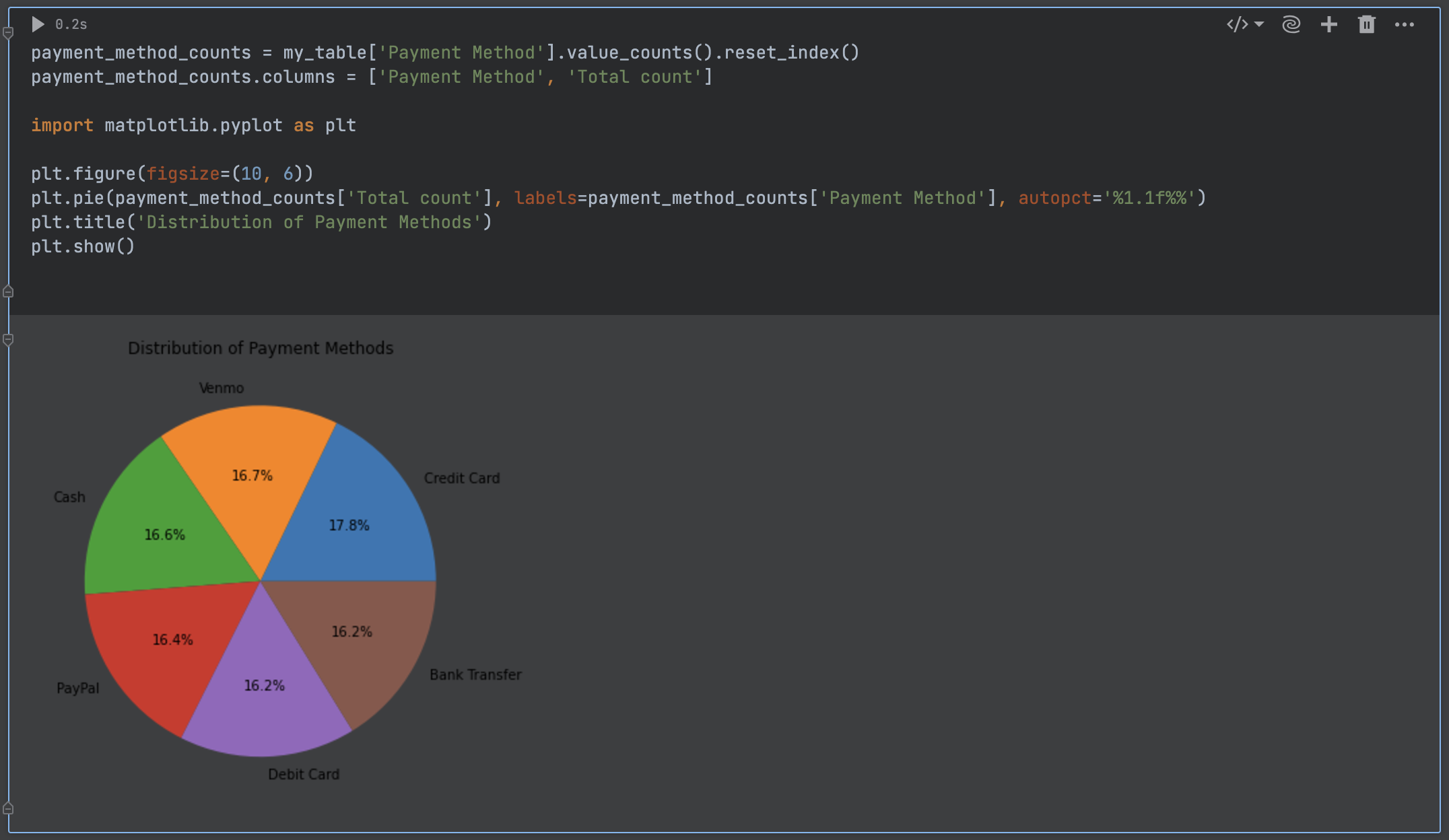Screen dimensions: 1449x840
Task: Click fold marker at bottom of output
Action: click(x=8, y=808)
